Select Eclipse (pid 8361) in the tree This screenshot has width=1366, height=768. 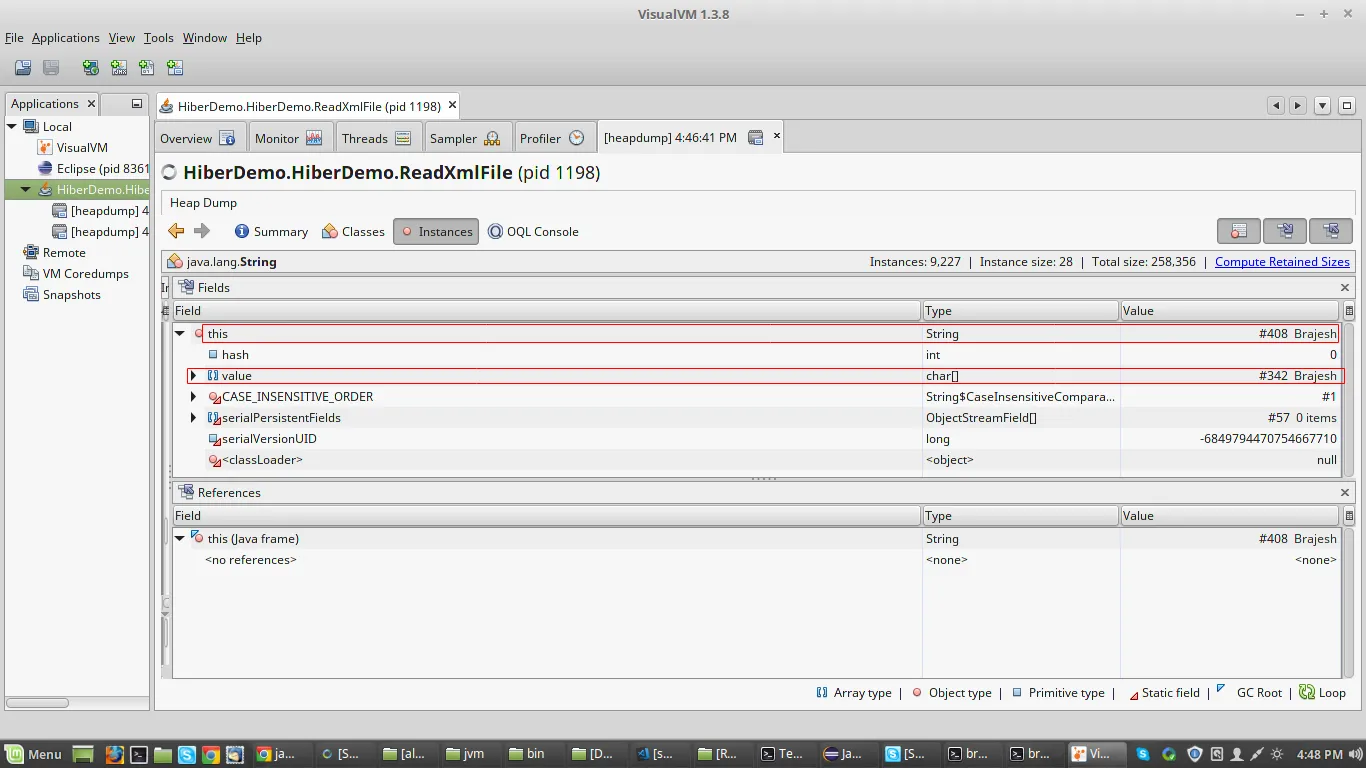(x=93, y=168)
